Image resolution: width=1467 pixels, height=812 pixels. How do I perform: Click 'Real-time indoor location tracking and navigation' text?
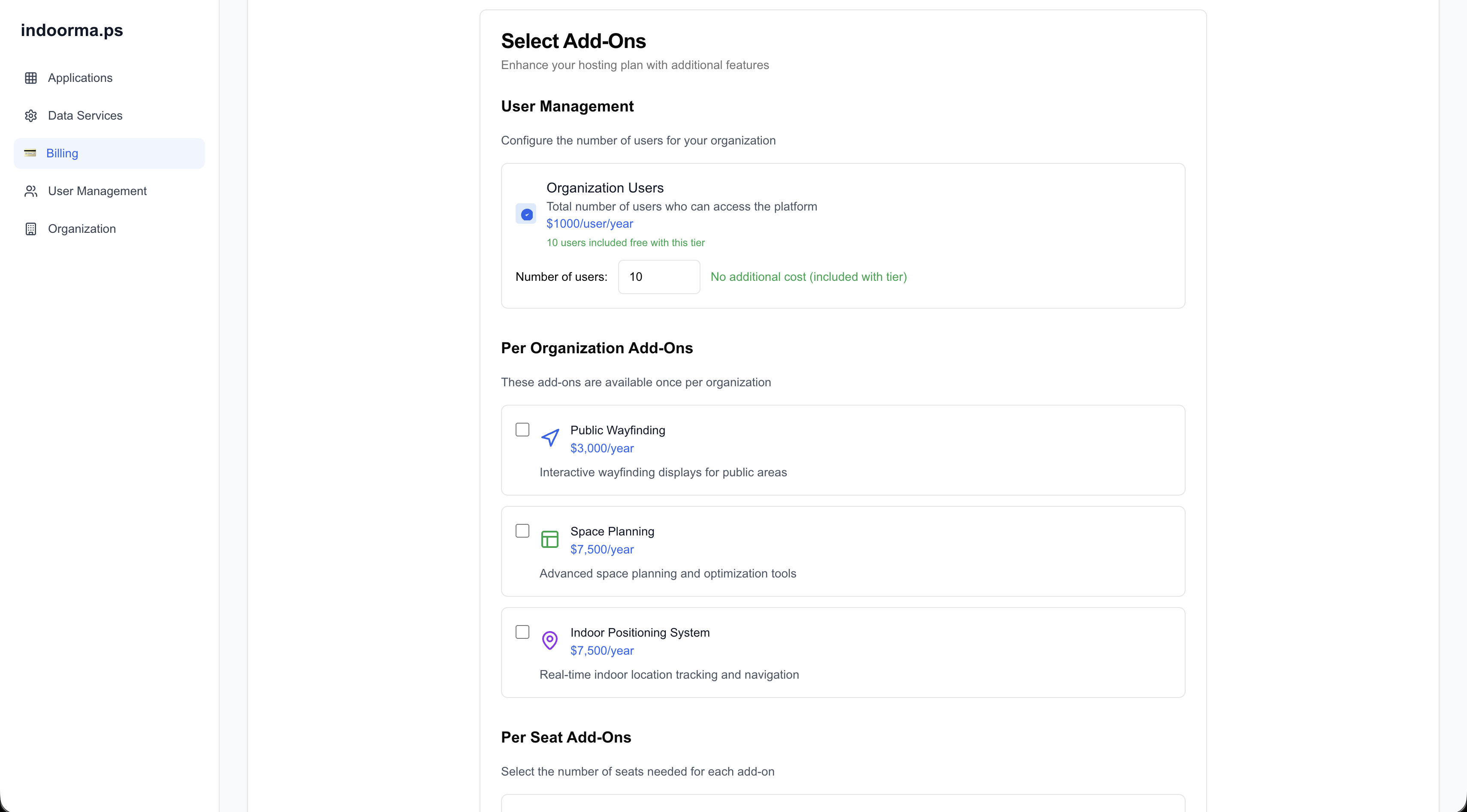669,675
